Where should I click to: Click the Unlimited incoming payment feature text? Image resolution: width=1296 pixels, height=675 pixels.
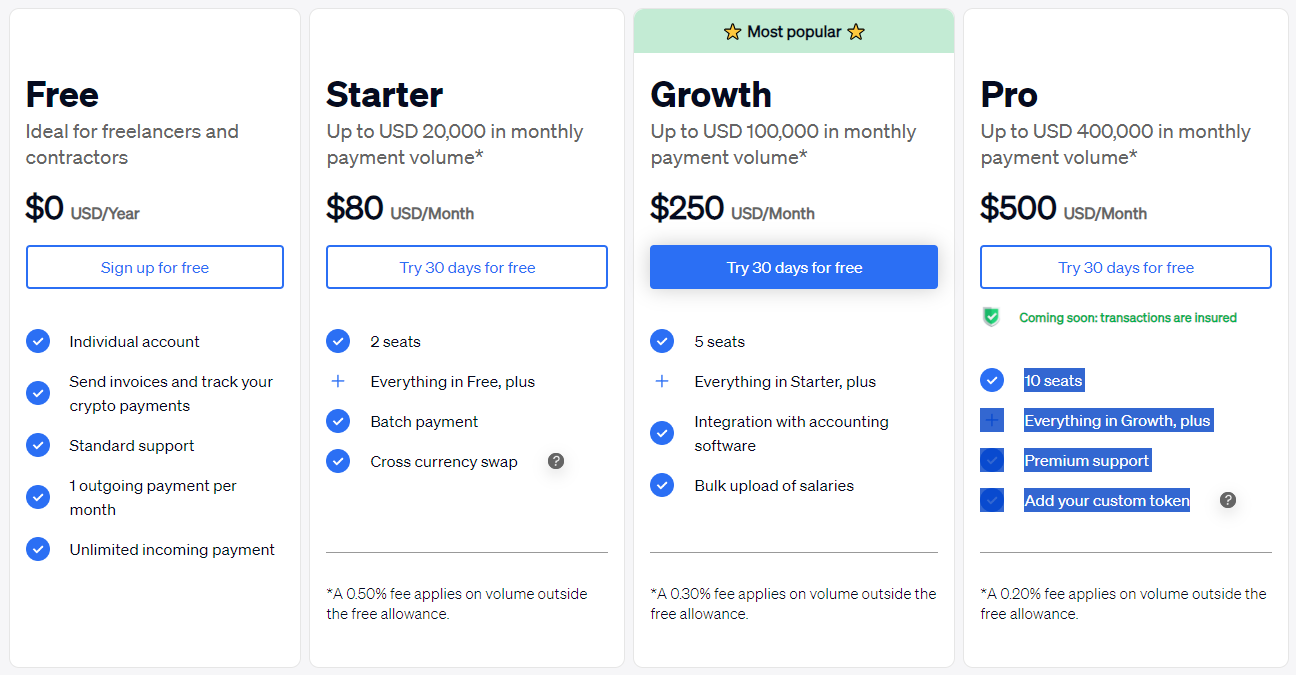pyautogui.click(x=172, y=549)
